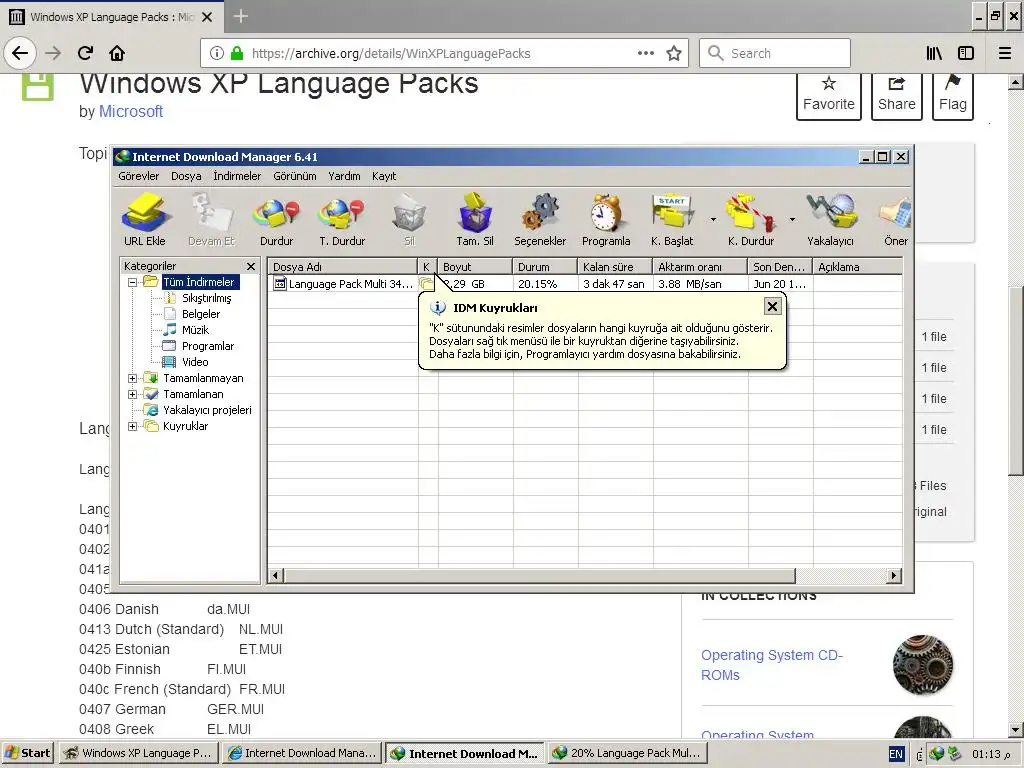Close the IDM Kuyrukları tooltip
The height and width of the screenshot is (768, 1024).
pos(772,306)
